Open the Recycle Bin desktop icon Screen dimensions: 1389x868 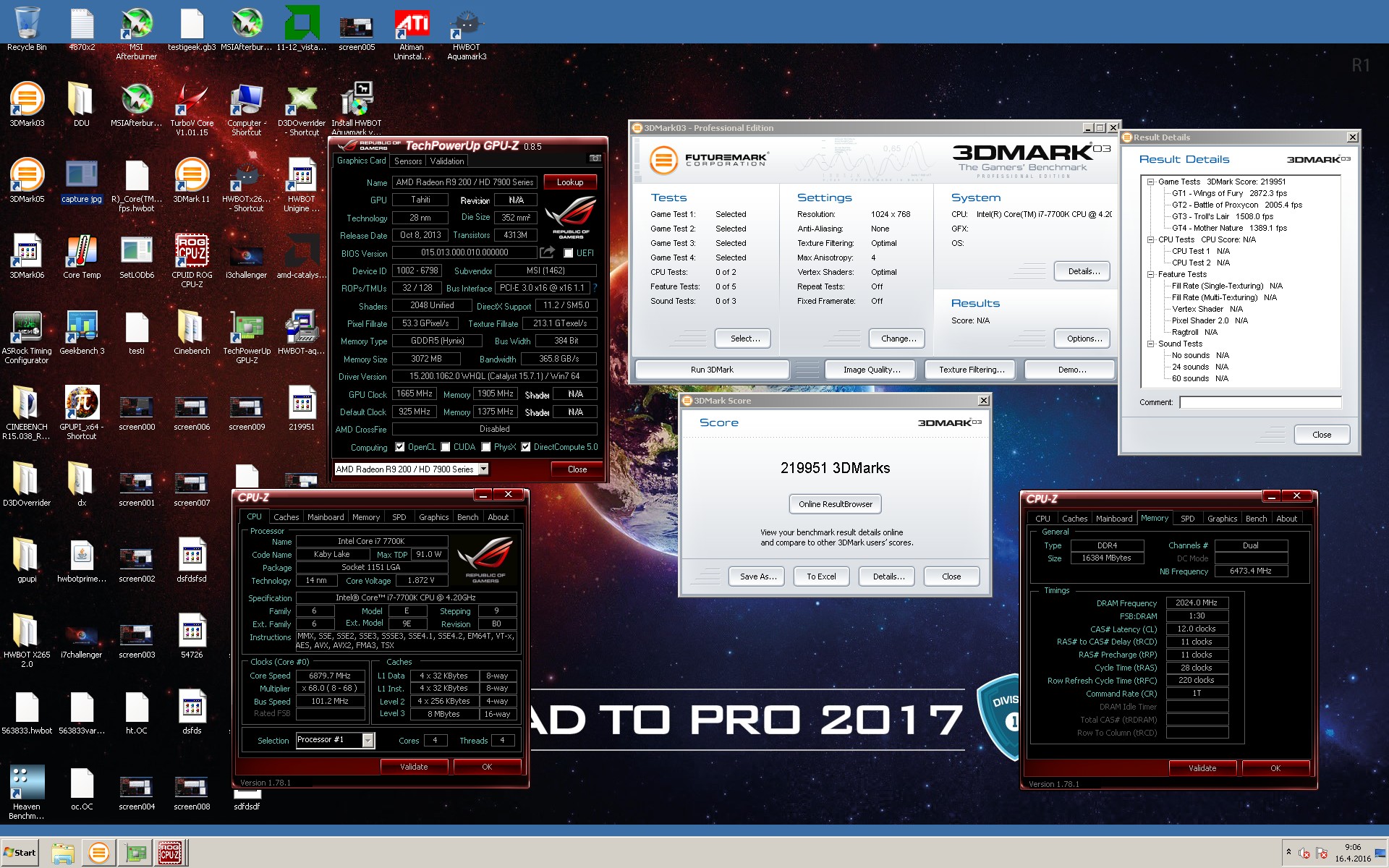(27, 29)
